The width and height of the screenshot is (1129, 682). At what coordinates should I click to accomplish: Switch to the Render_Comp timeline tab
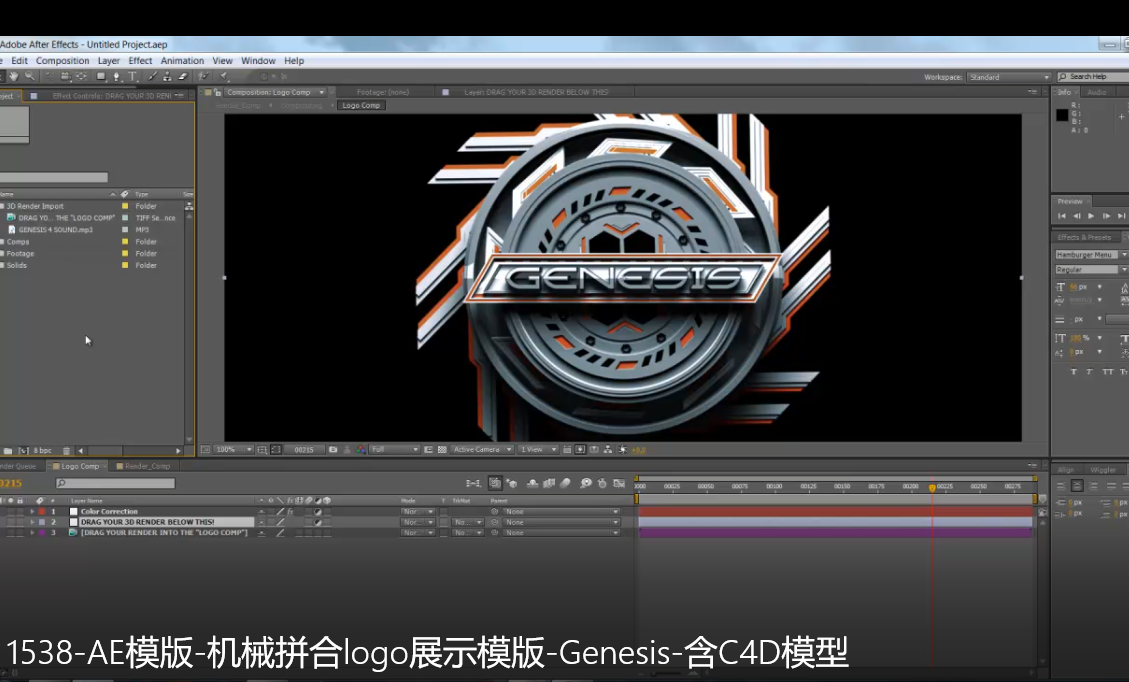click(x=146, y=466)
